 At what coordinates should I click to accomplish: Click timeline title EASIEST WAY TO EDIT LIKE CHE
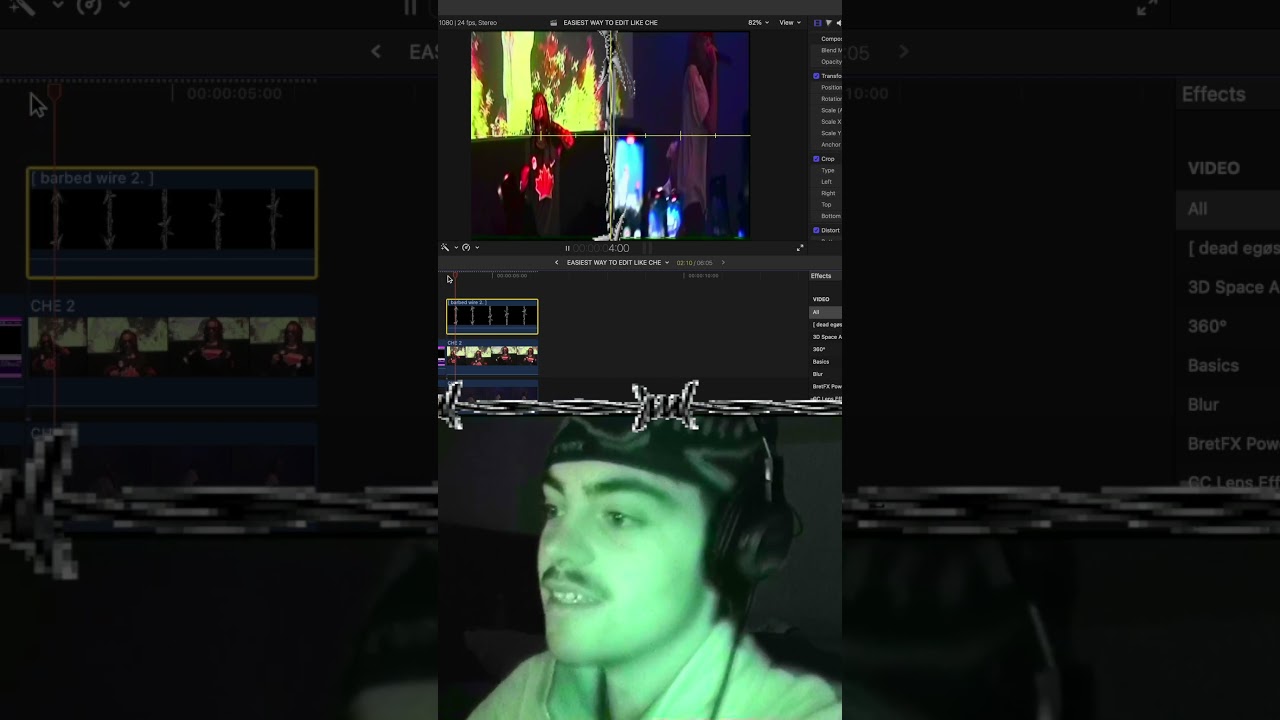[x=614, y=263]
